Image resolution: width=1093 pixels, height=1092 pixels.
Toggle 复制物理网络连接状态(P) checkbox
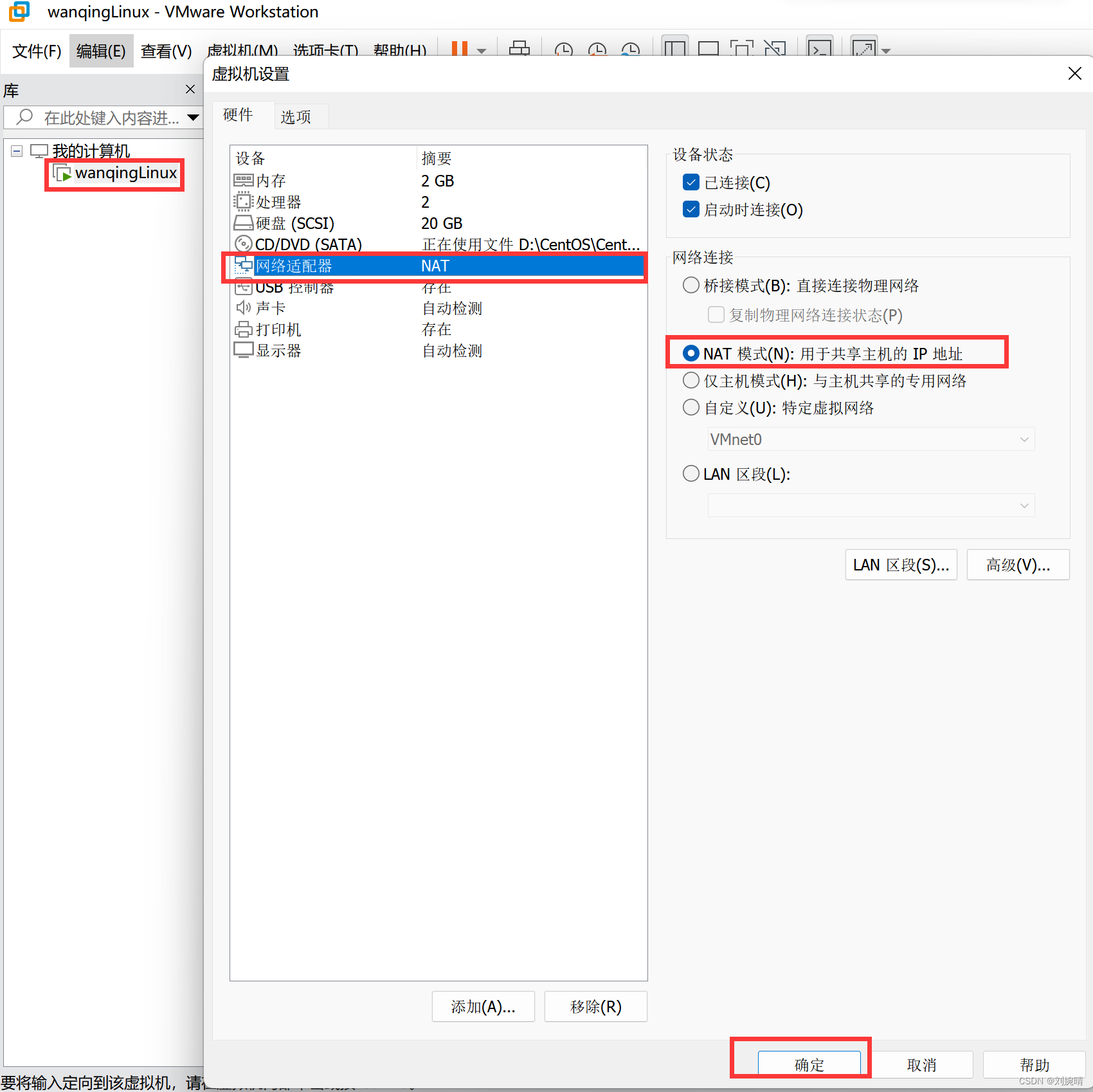pyautogui.click(x=716, y=314)
